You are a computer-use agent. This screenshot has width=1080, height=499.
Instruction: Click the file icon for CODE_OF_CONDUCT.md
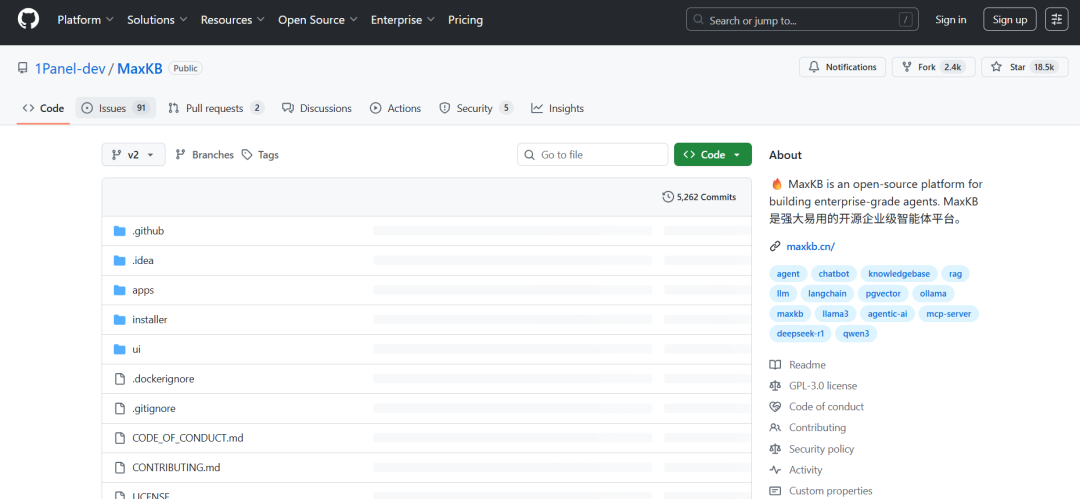point(119,438)
